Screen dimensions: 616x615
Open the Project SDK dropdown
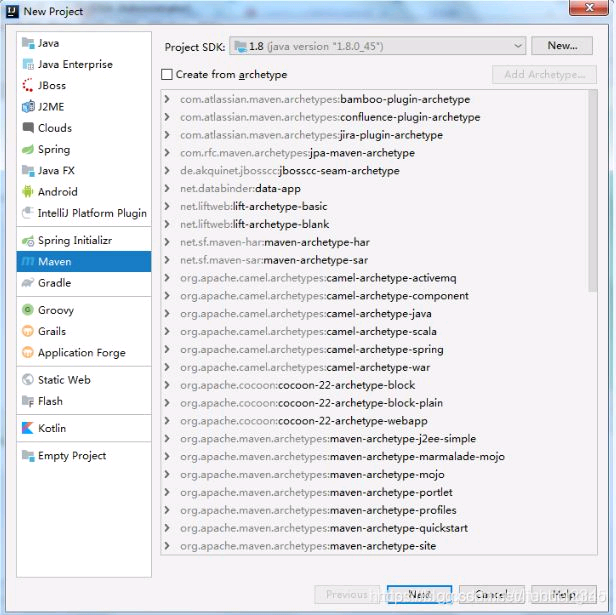click(x=378, y=46)
